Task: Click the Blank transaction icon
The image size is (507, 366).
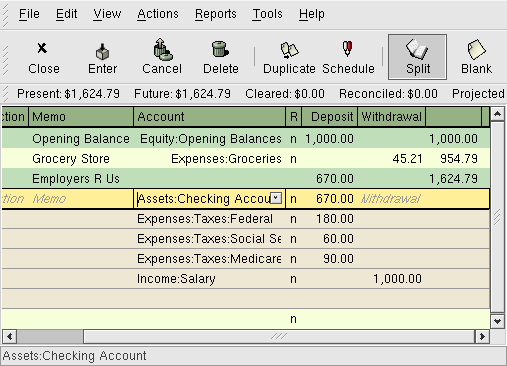Action: click(477, 49)
